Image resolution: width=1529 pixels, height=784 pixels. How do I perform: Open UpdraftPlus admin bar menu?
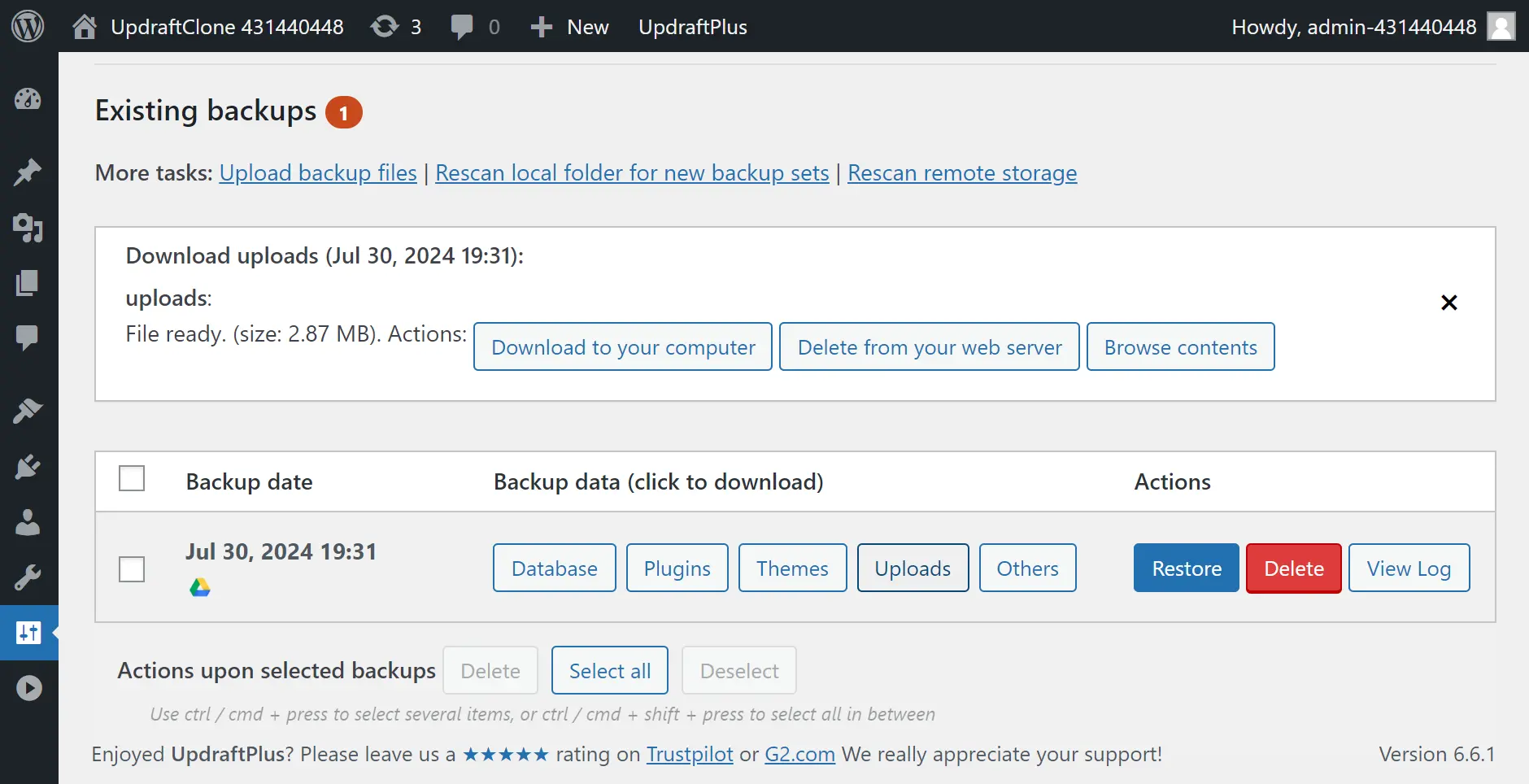pyautogui.click(x=693, y=27)
